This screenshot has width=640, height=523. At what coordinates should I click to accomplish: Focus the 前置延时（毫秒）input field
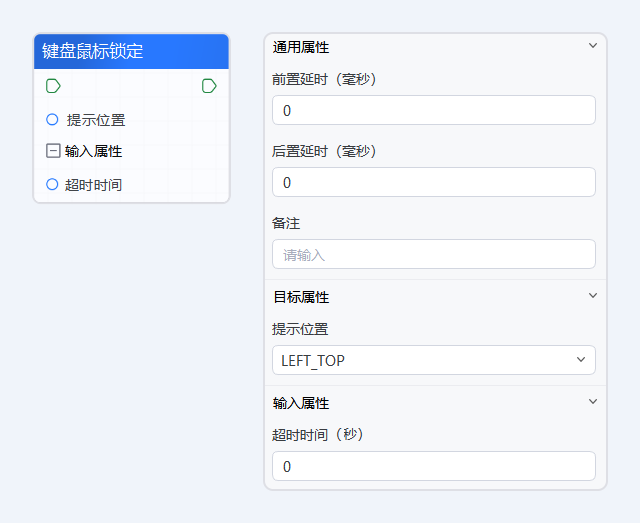[x=433, y=110]
